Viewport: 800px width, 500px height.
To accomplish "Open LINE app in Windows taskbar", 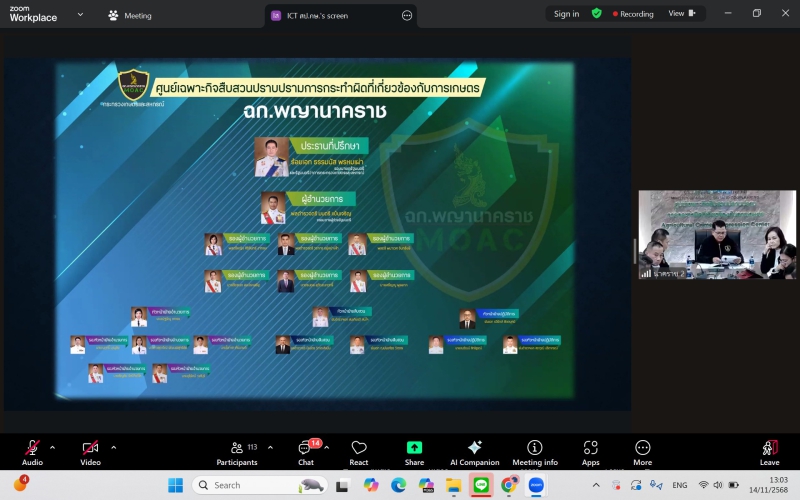I will click(x=481, y=485).
